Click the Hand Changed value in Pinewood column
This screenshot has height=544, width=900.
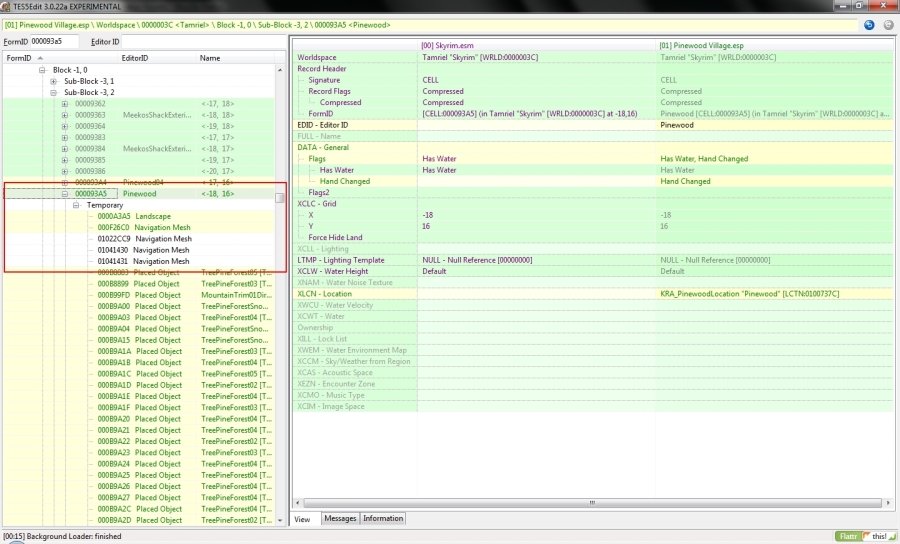[685, 181]
